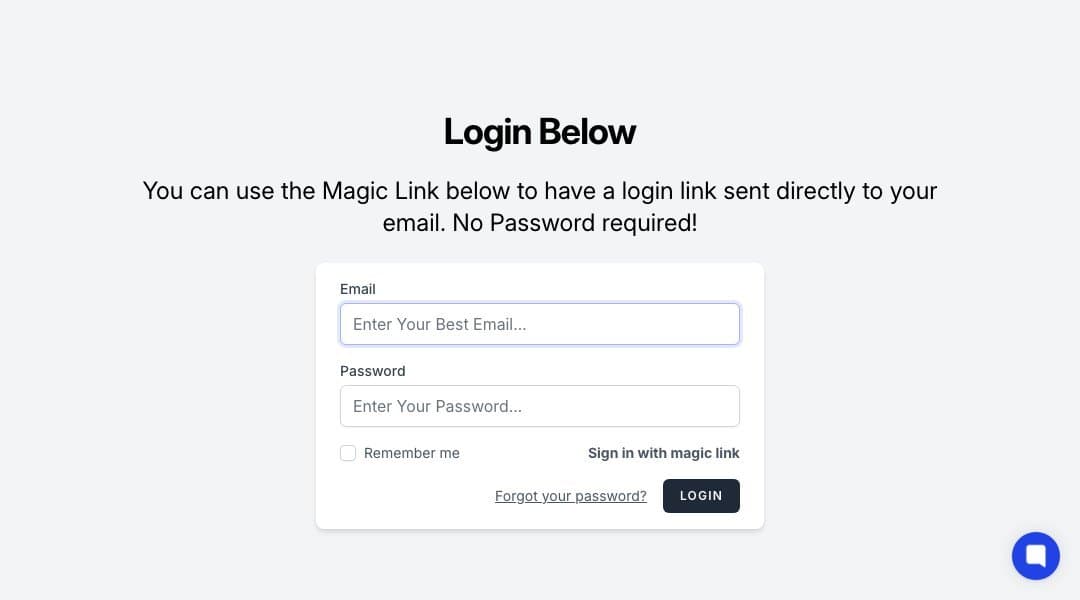Click the white speech bubble icon
This screenshot has width=1080, height=600.
click(1035, 556)
